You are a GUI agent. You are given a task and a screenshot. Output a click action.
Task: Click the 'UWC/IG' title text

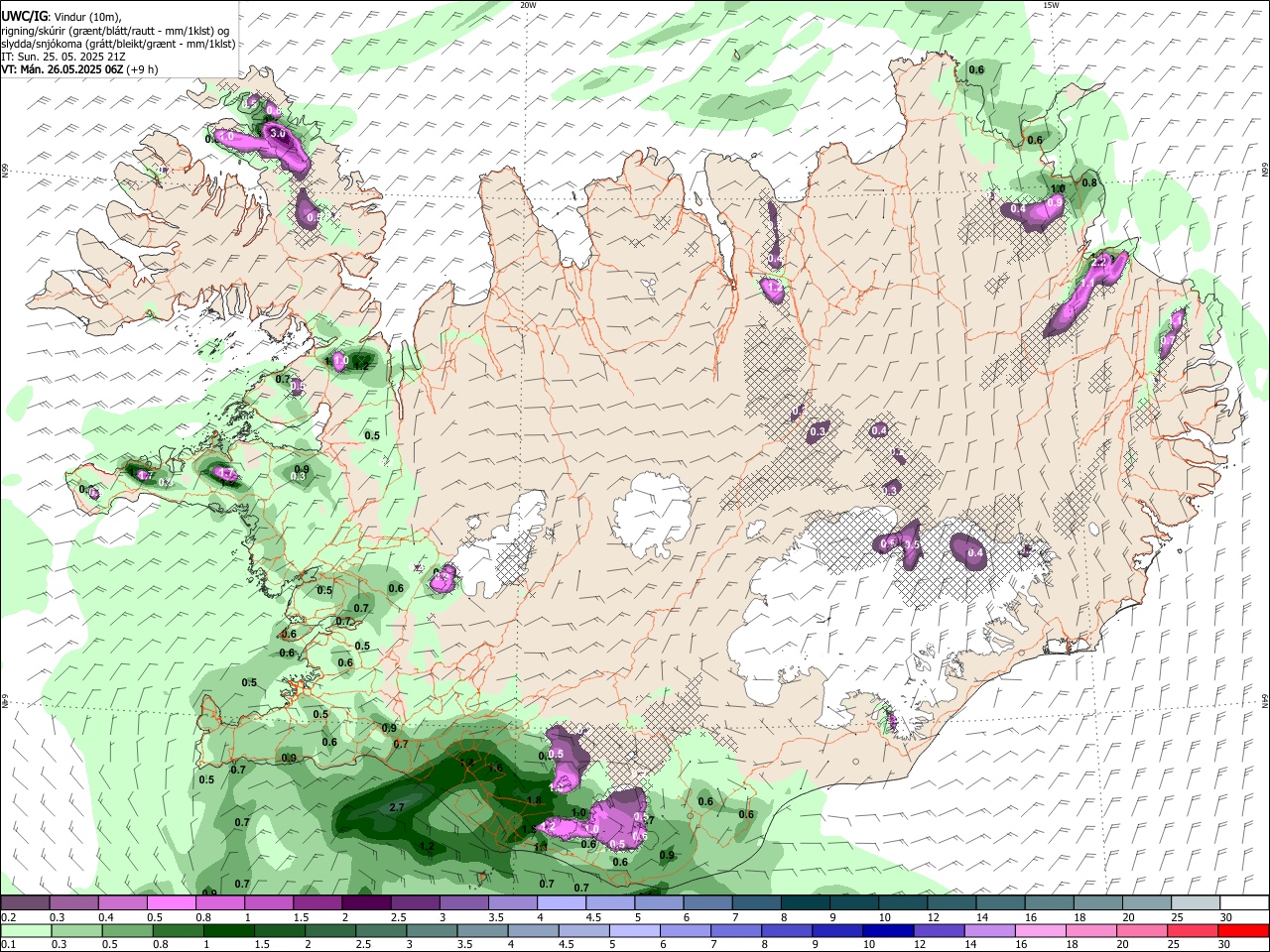(x=24, y=15)
